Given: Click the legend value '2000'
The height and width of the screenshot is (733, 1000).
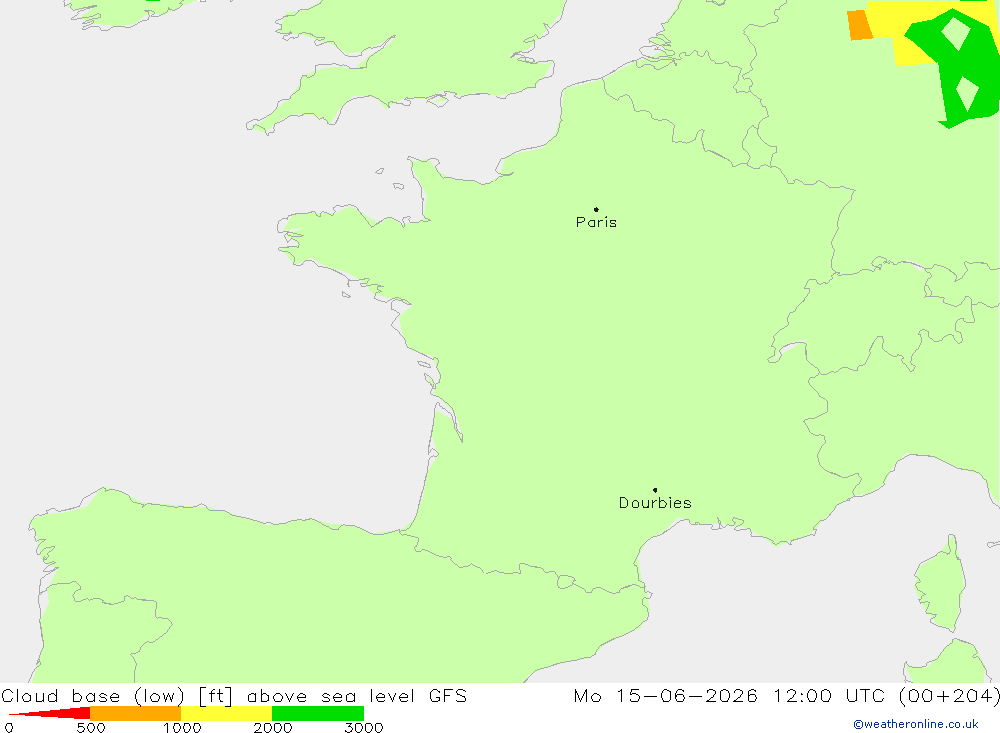Looking at the screenshot, I should (x=273, y=728).
